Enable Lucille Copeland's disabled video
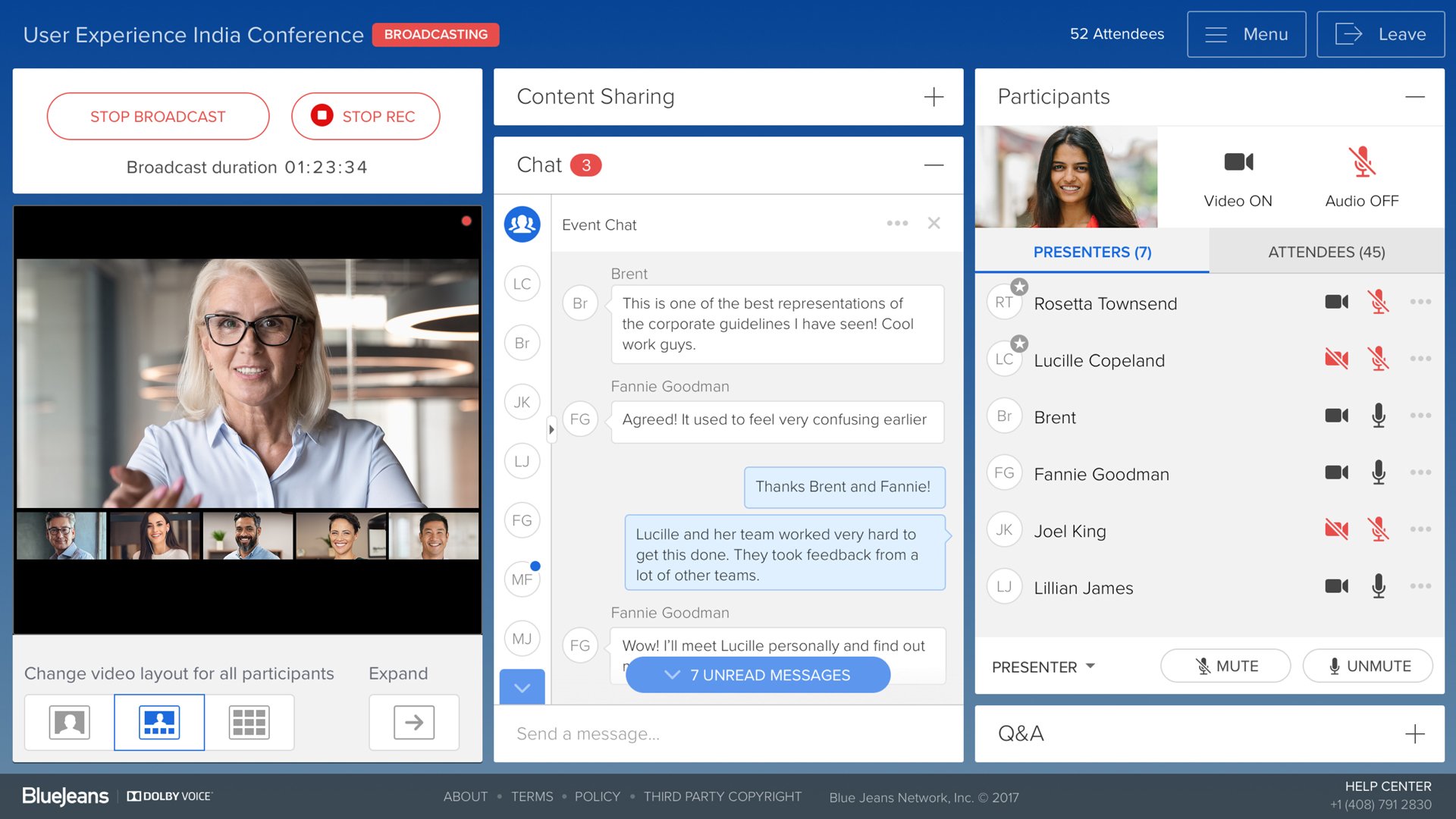Screen dimensions: 1456x819 [1335, 359]
